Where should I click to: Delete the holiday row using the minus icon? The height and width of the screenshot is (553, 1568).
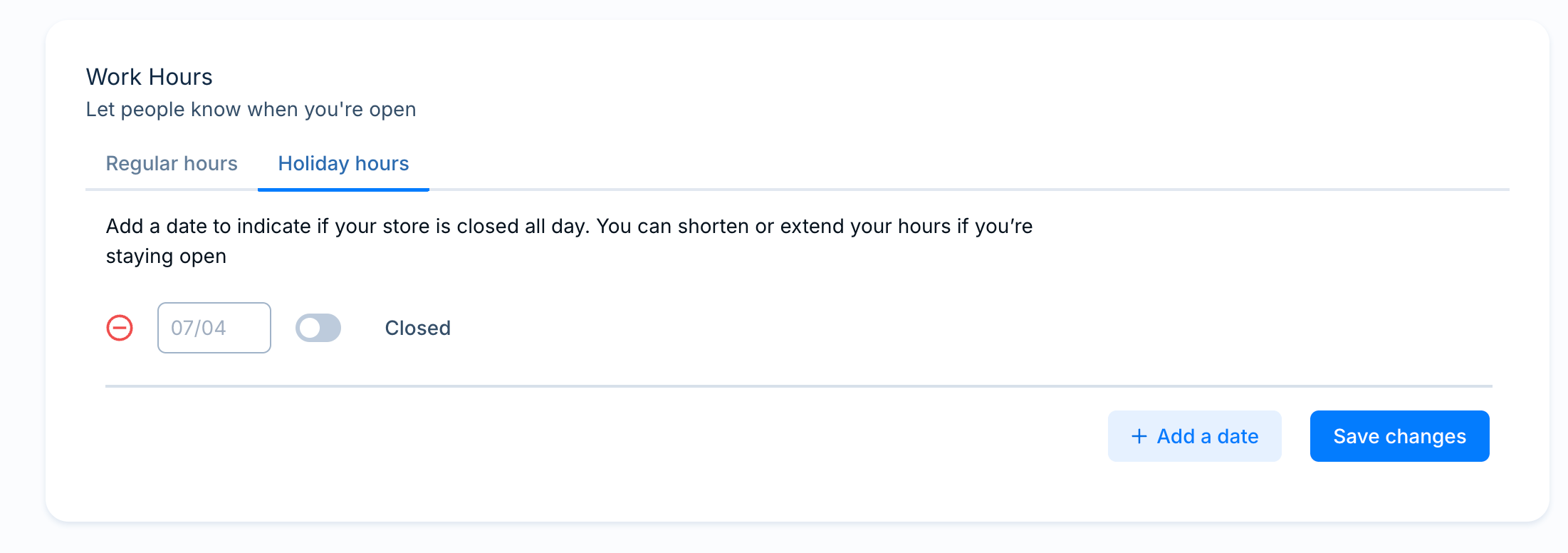tap(120, 328)
